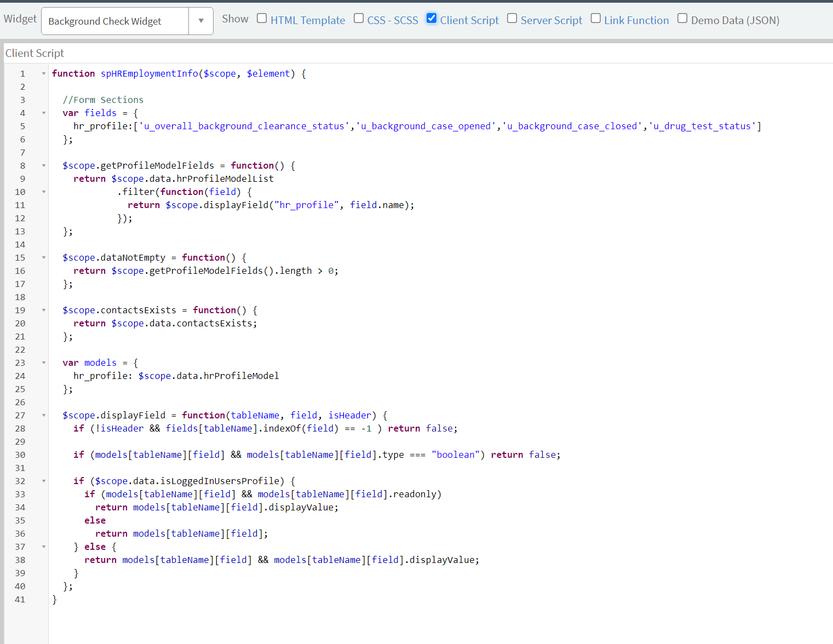833x644 pixels.
Task: Click the Link Function link
Action: pos(636,20)
